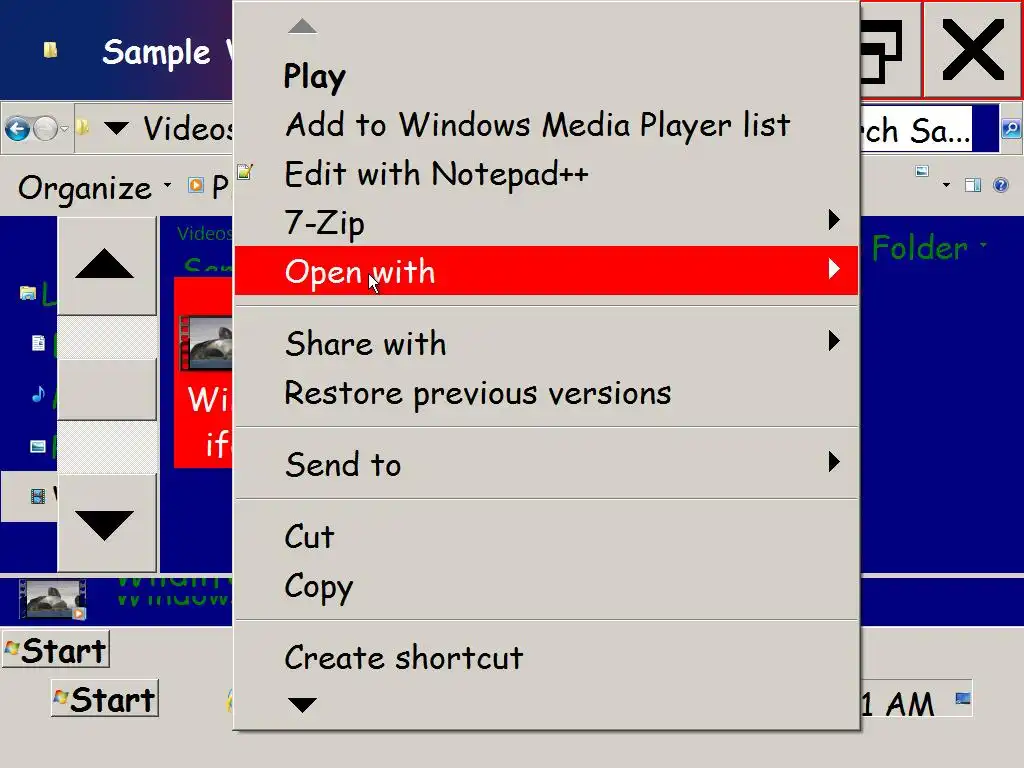This screenshot has width=1024, height=768.
Task: Select Pictures library icon in navigation pane
Action: pos(38,447)
